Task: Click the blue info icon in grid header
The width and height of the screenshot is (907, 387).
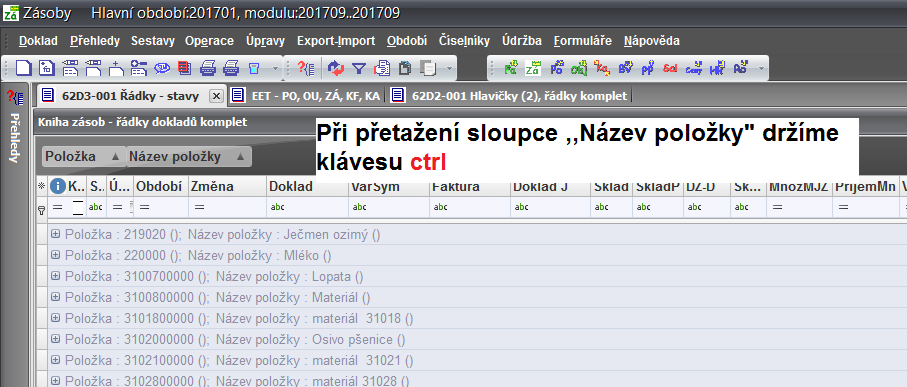Action: pyautogui.click(x=57, y=186)
